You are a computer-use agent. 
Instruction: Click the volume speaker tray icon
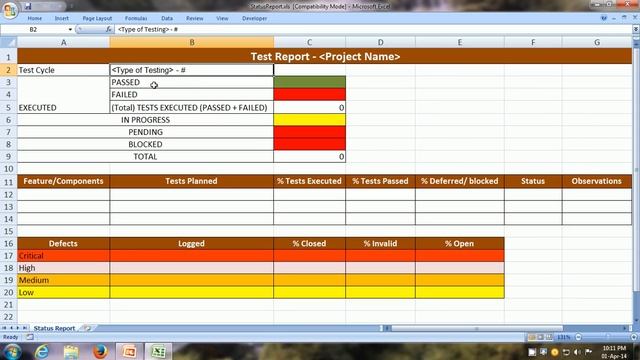tap(577, 352)
